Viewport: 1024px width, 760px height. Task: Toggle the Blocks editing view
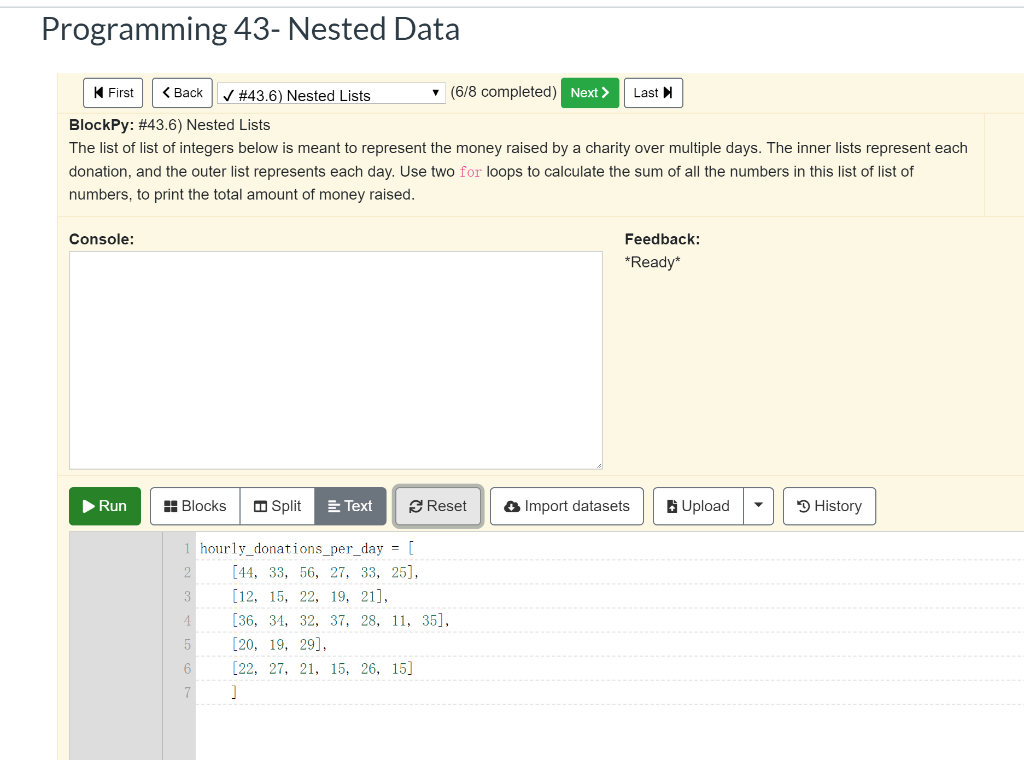pyautogui.click(x=194, y=506)
